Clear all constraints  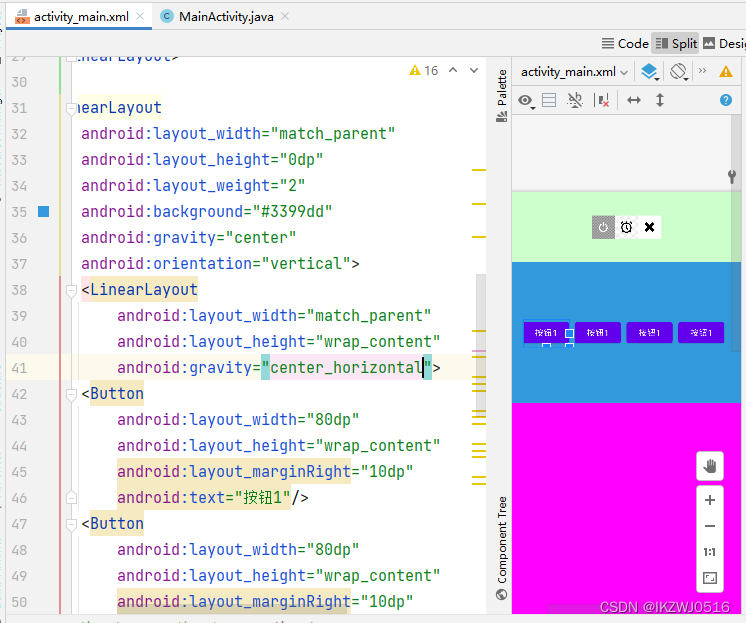(x=602, y=100)
